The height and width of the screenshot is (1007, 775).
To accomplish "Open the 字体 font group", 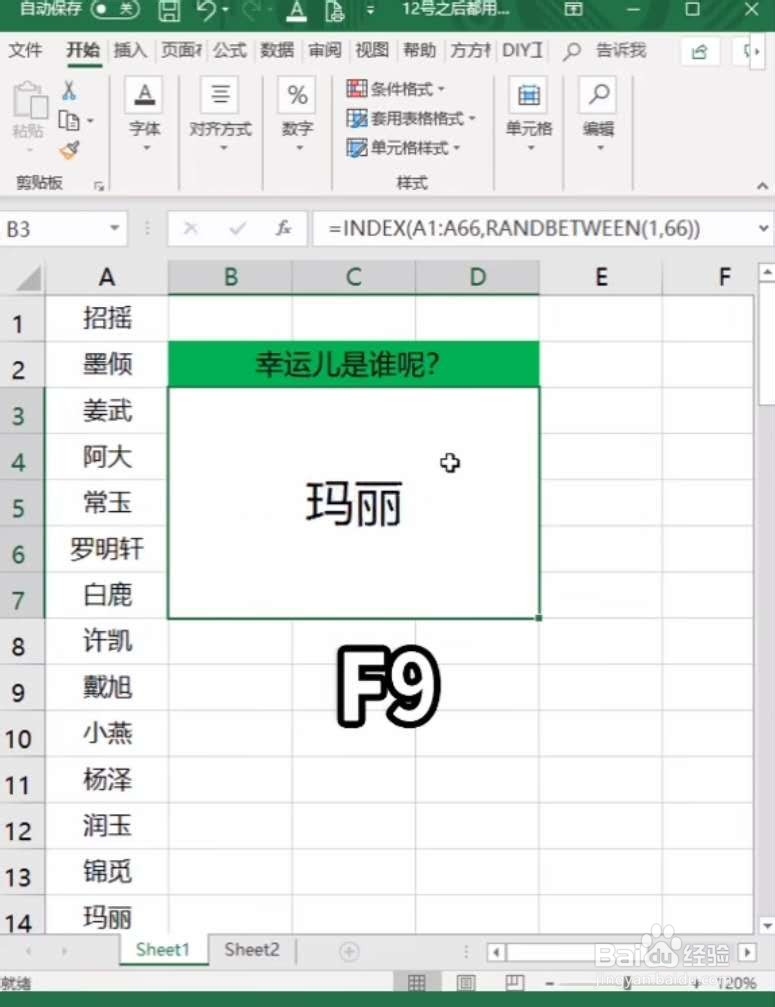I will pos(145,116).
